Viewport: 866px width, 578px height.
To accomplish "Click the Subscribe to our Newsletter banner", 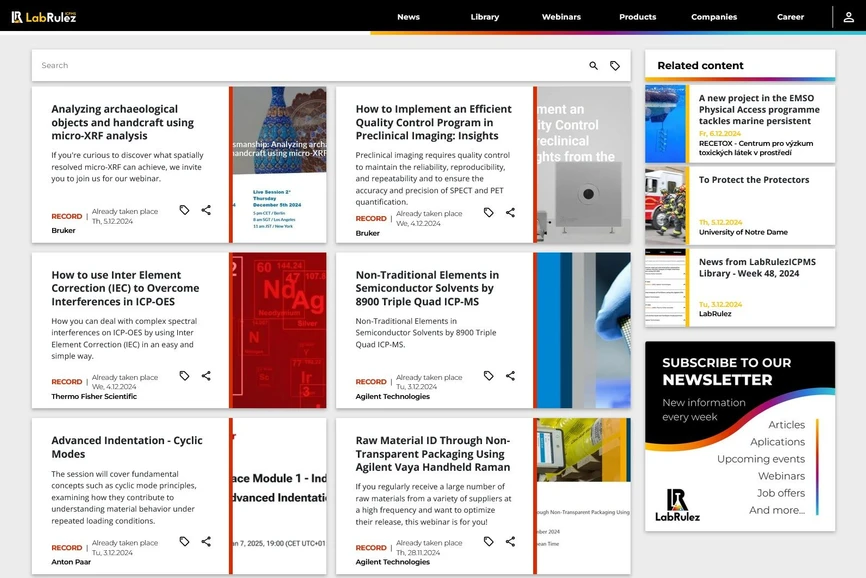I will click(740, 436).
